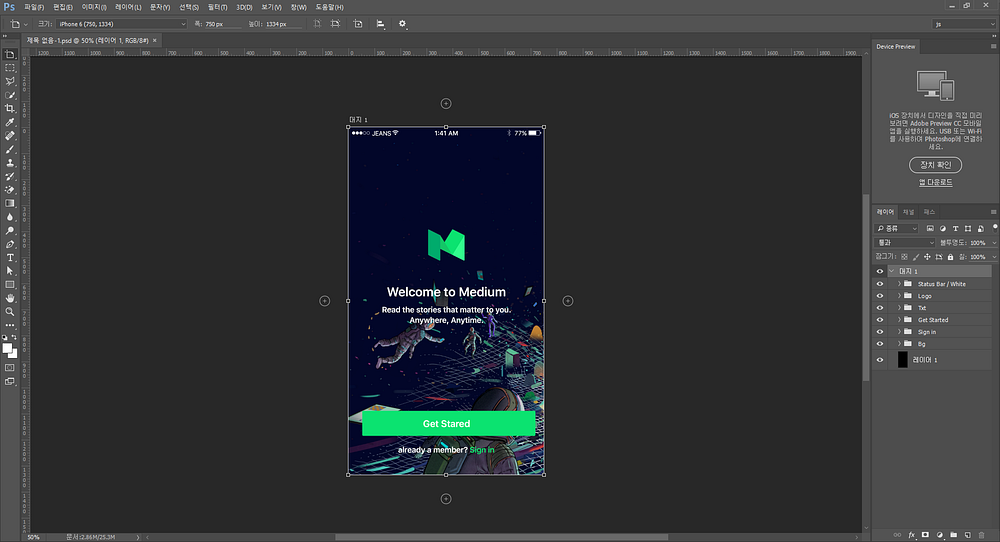Select the Brush tool

click(10, 149)
